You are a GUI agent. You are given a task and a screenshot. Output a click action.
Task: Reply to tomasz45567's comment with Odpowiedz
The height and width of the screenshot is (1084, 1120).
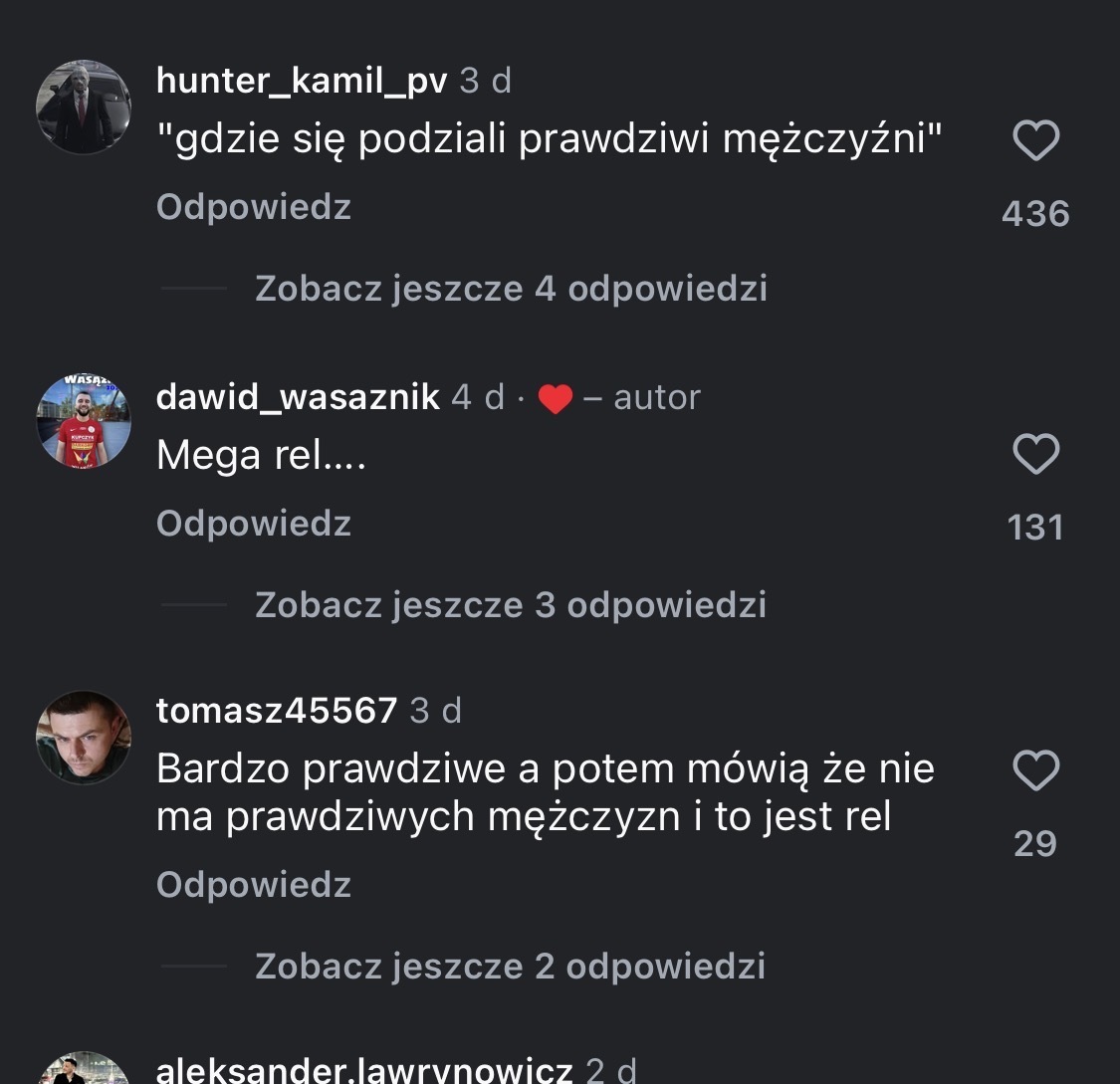pos(254,885)
